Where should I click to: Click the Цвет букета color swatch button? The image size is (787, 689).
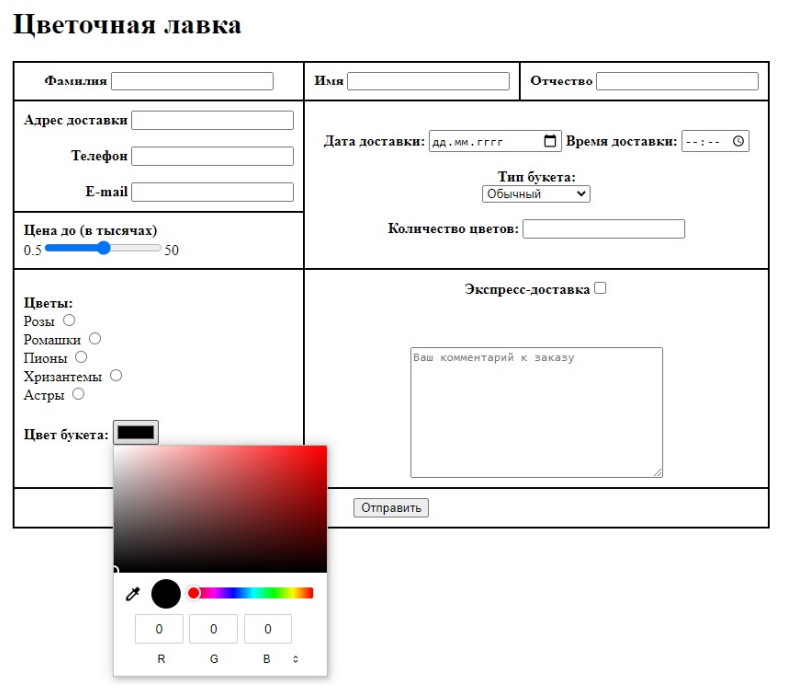coord(136,433)
